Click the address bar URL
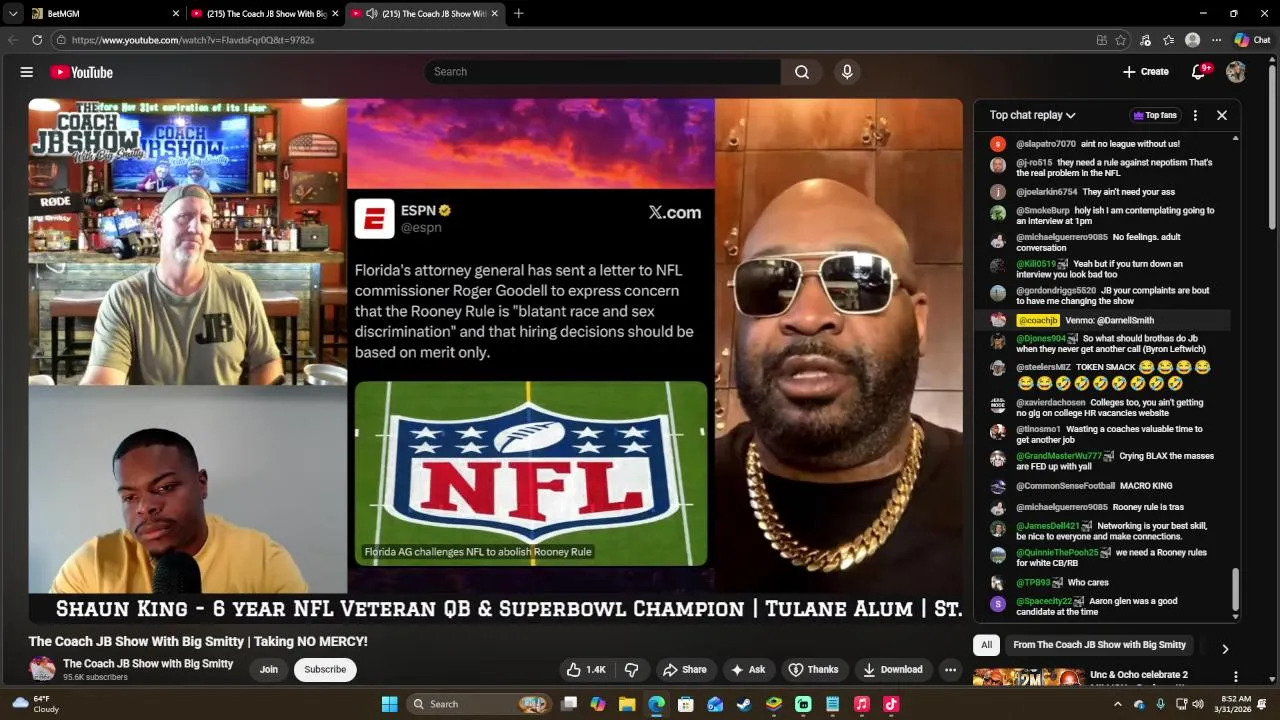The image size is (1280, 720). point(193,40)
